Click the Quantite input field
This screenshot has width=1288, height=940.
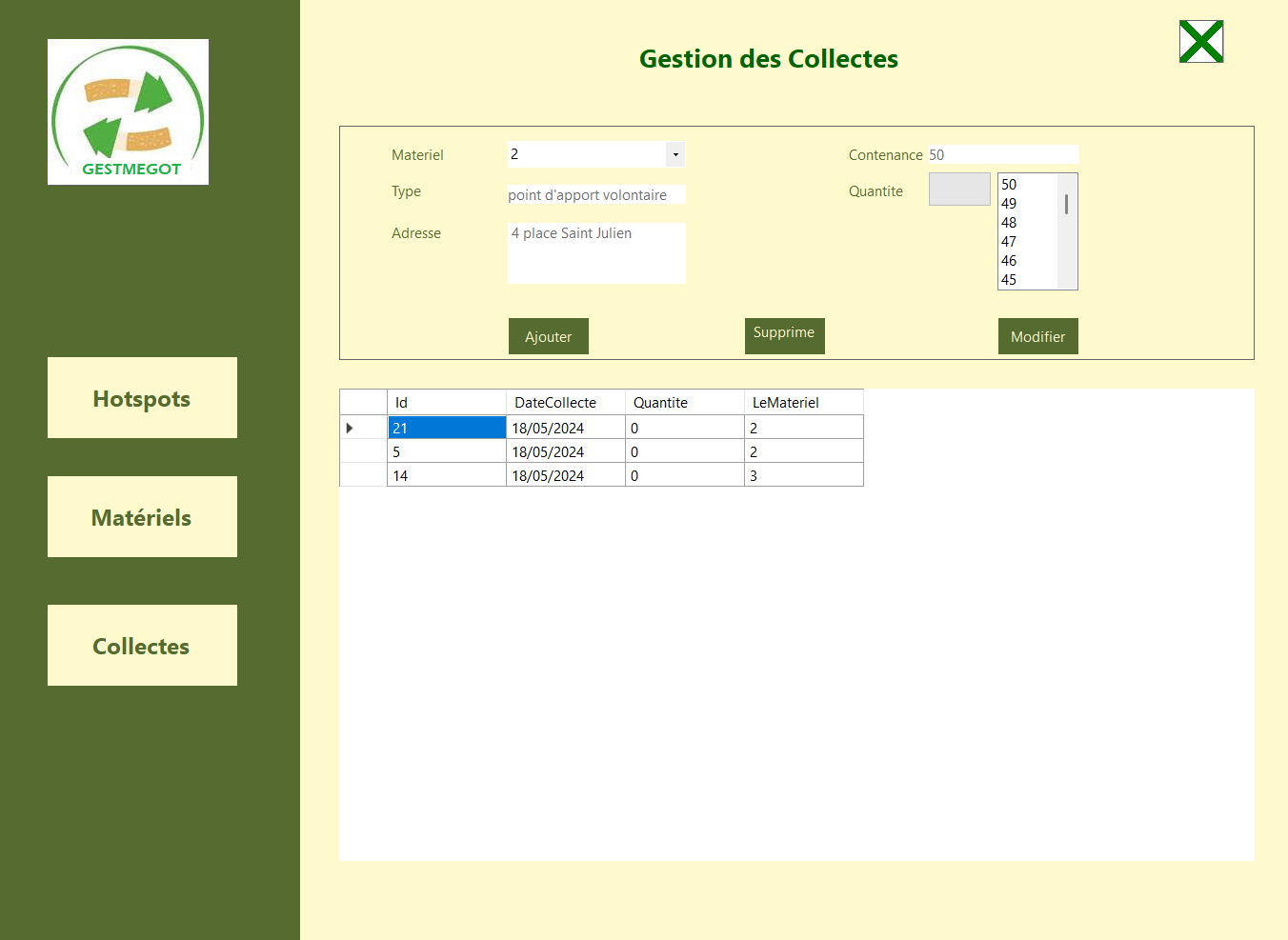958,190
